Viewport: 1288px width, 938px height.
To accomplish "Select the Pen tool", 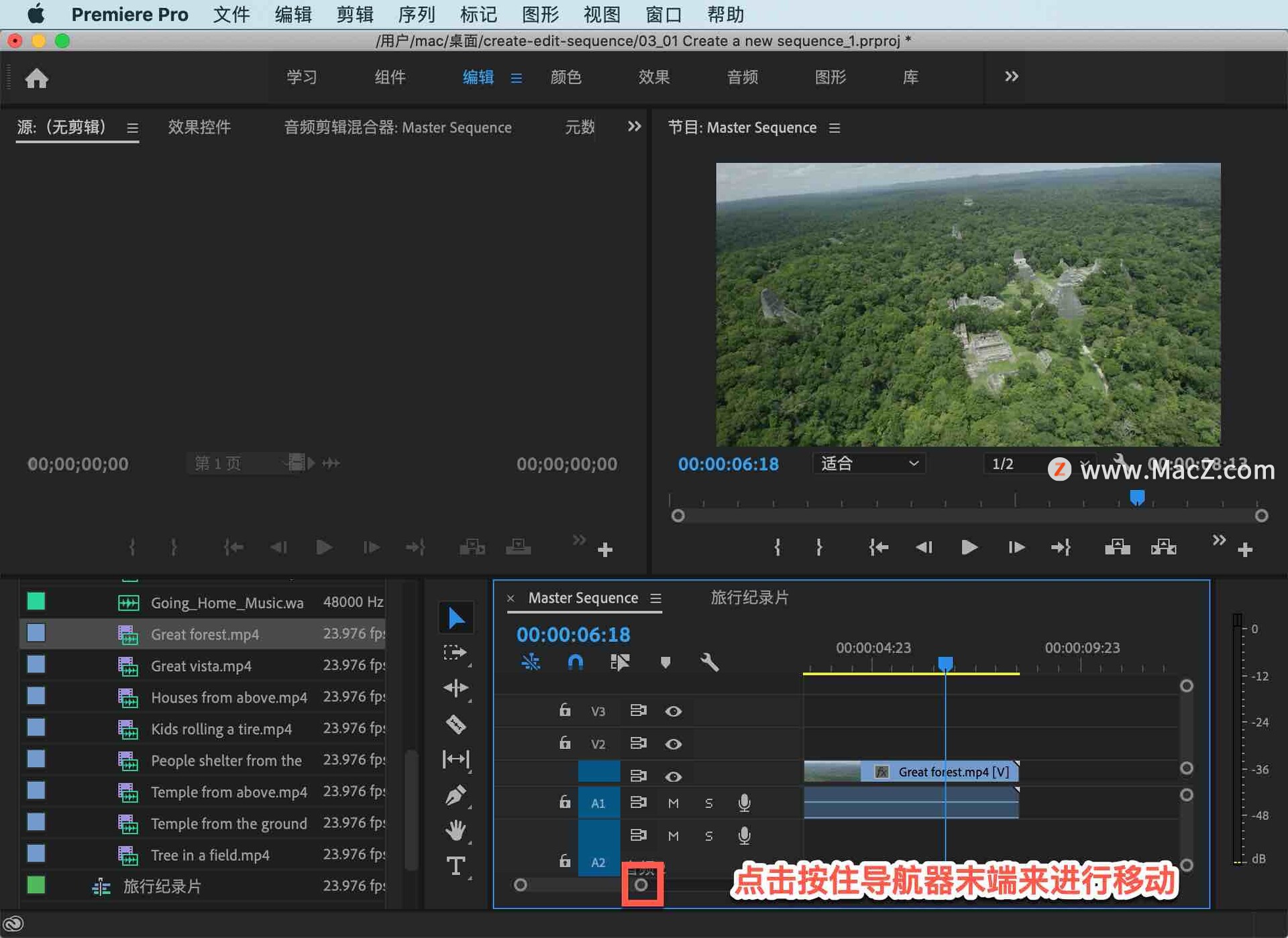I will click(455, 795).
